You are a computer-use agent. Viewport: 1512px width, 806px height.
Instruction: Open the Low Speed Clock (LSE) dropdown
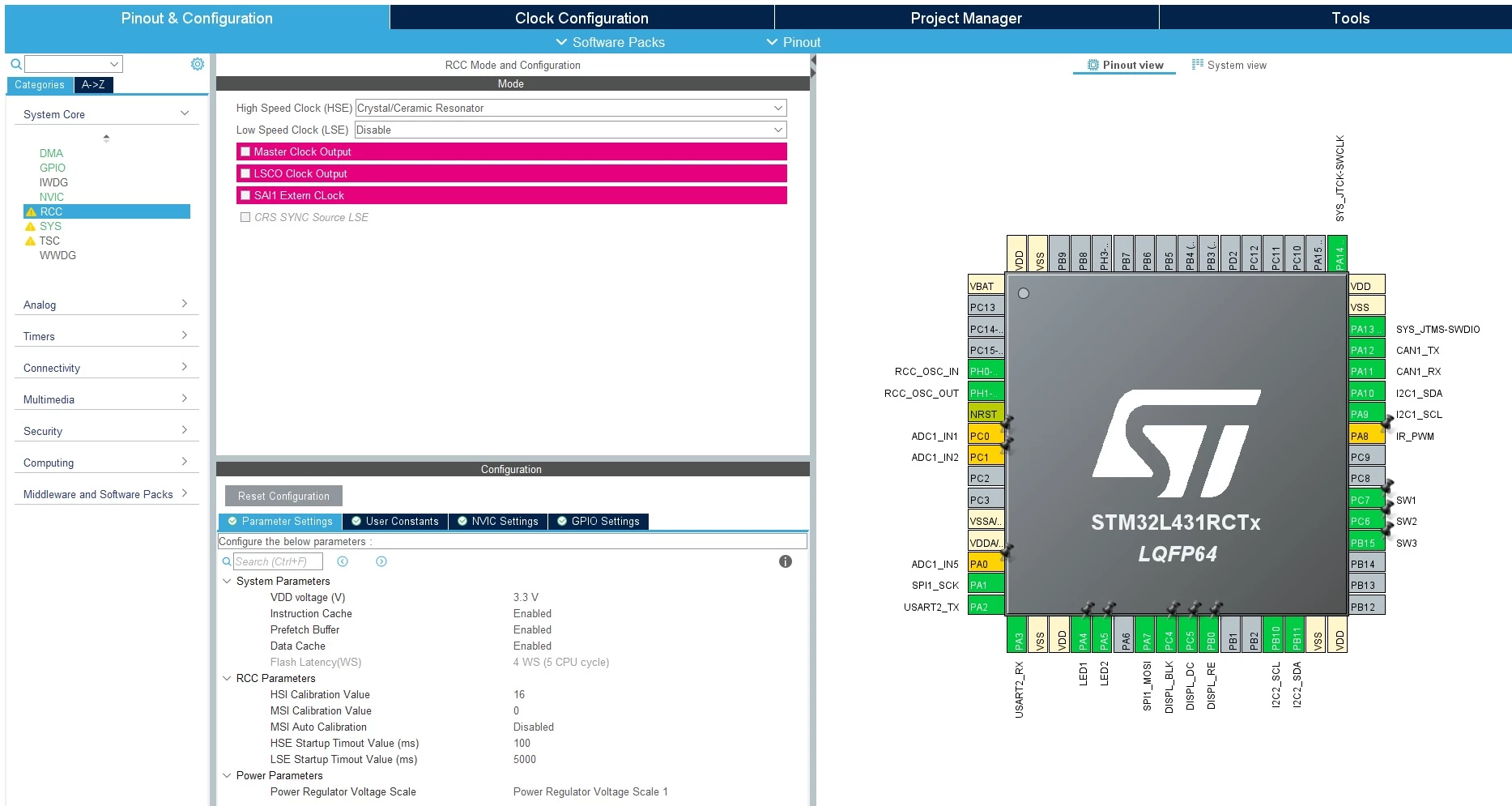(x=571, y=130)
